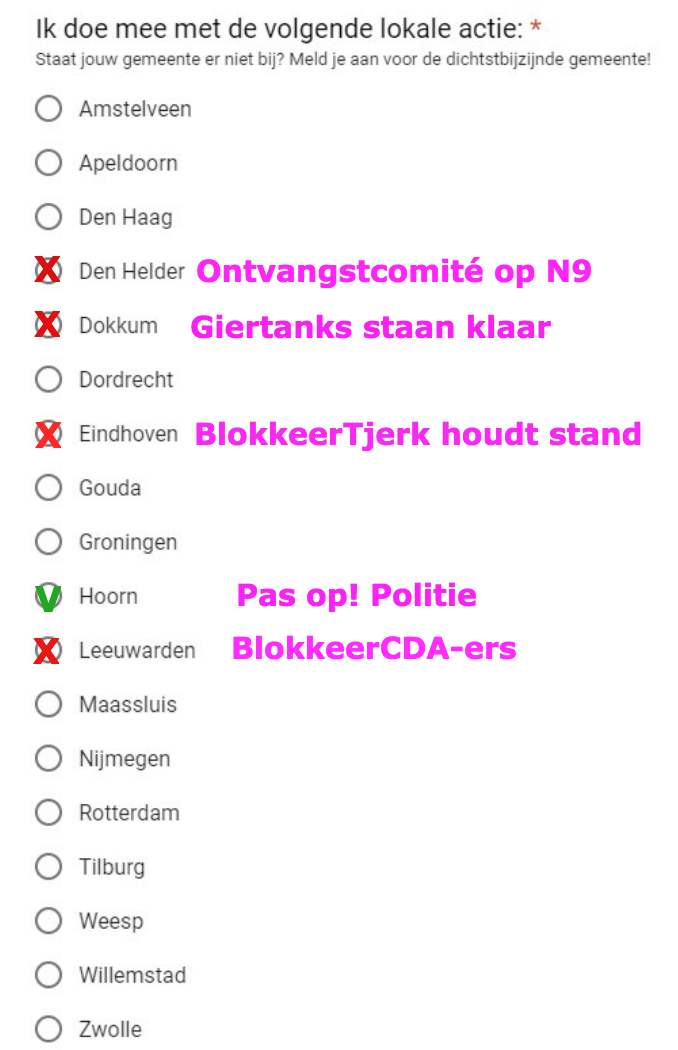This screenshot has height=1050, width=678.
Task: Pick the Maassluis option
Action: [x=48, y=704]
